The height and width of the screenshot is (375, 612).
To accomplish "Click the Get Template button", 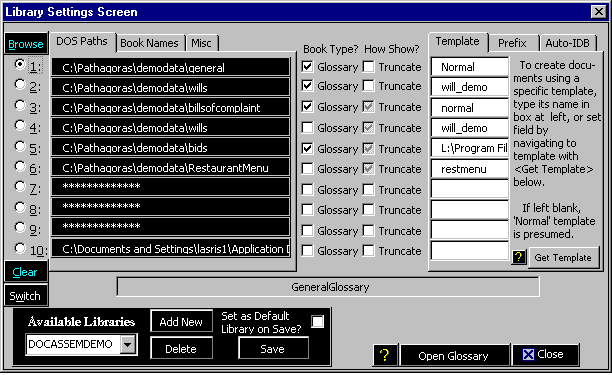I will [x=563, y=258].
